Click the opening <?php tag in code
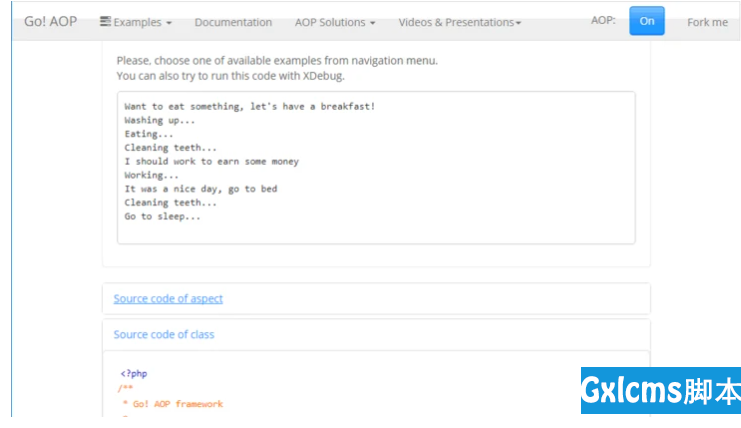Image resolution: width=741 pixels, height=428 pixels. [134, 373]
